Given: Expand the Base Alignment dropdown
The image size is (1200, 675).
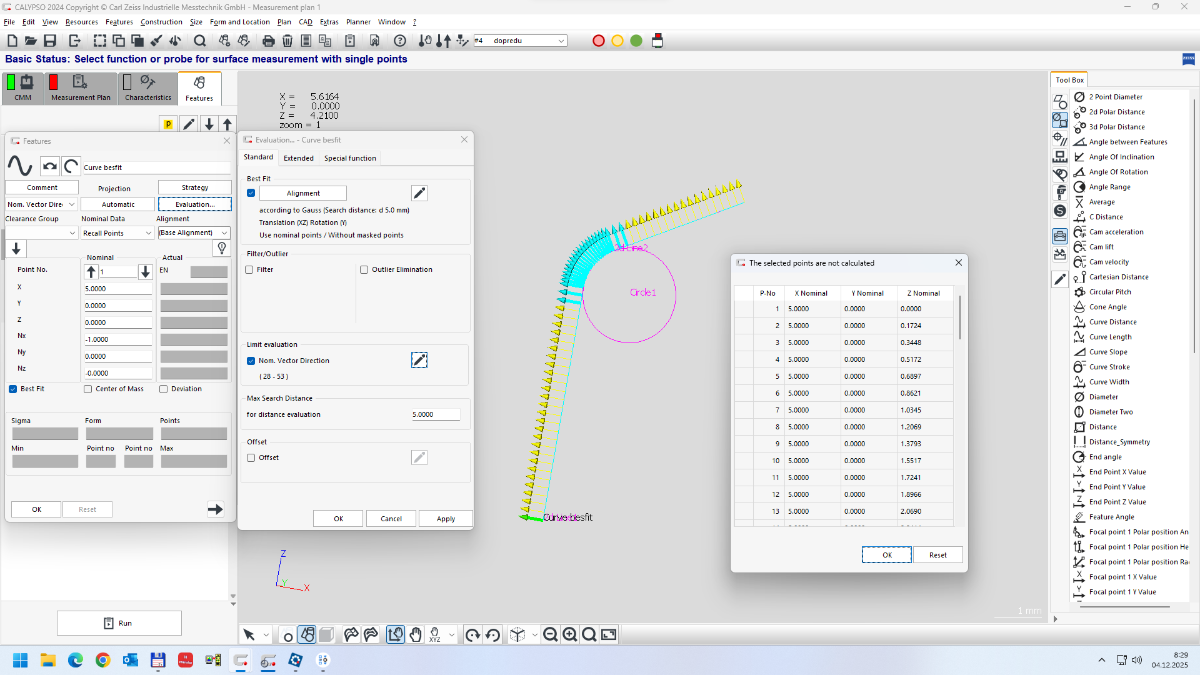Looking at the screenshot, I should pyautogui.click(x=194, y=233).
